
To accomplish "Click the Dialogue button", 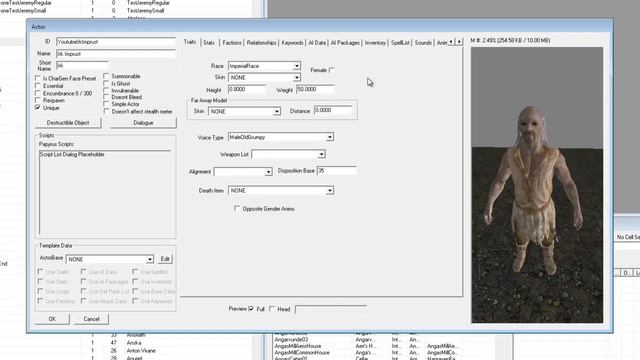I will point(143,123).
